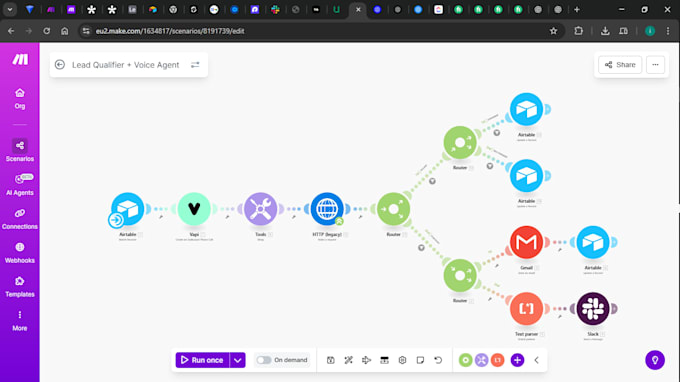Click the browser back button

[x=11, y=31]
